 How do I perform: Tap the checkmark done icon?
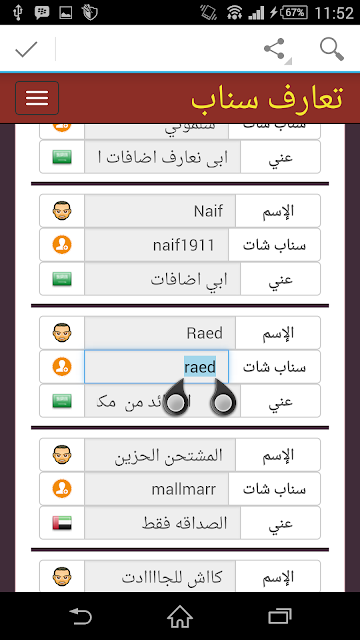point(27,49)
